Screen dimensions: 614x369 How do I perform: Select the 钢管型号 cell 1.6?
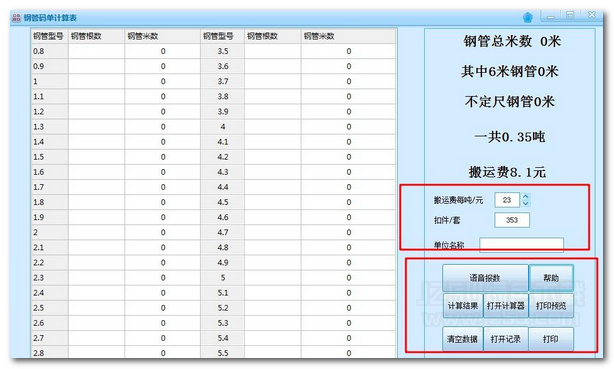49,172
